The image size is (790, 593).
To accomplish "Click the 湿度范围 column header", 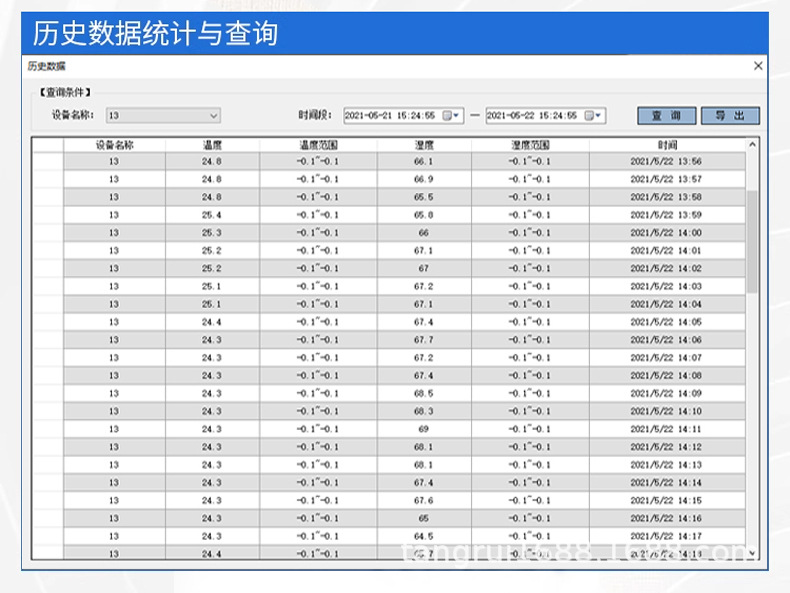I will point(530,145).
